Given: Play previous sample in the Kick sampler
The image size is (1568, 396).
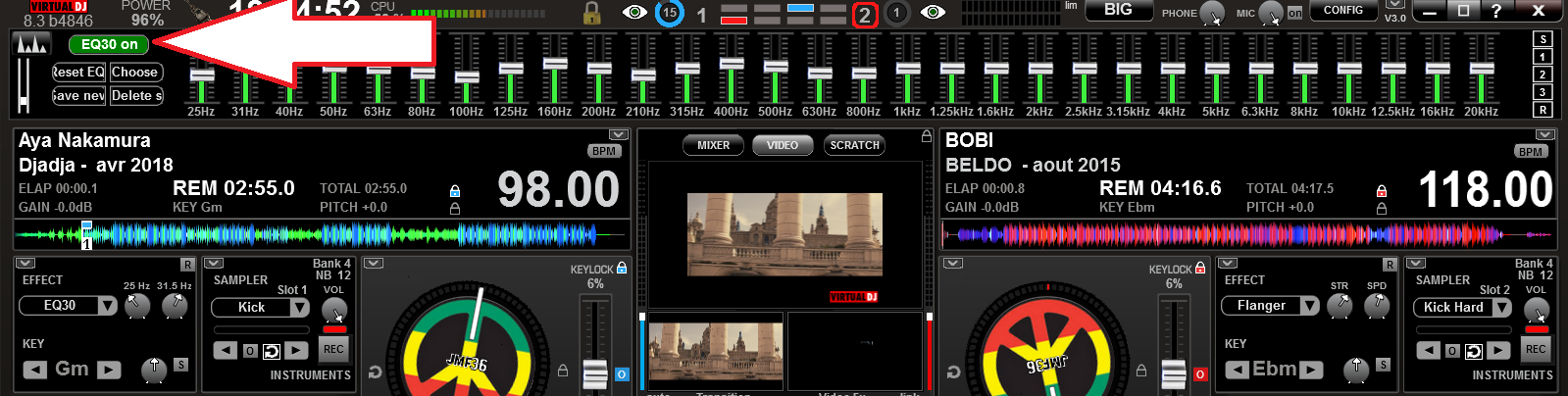Looking at the screenshot, I should [226, 351].
